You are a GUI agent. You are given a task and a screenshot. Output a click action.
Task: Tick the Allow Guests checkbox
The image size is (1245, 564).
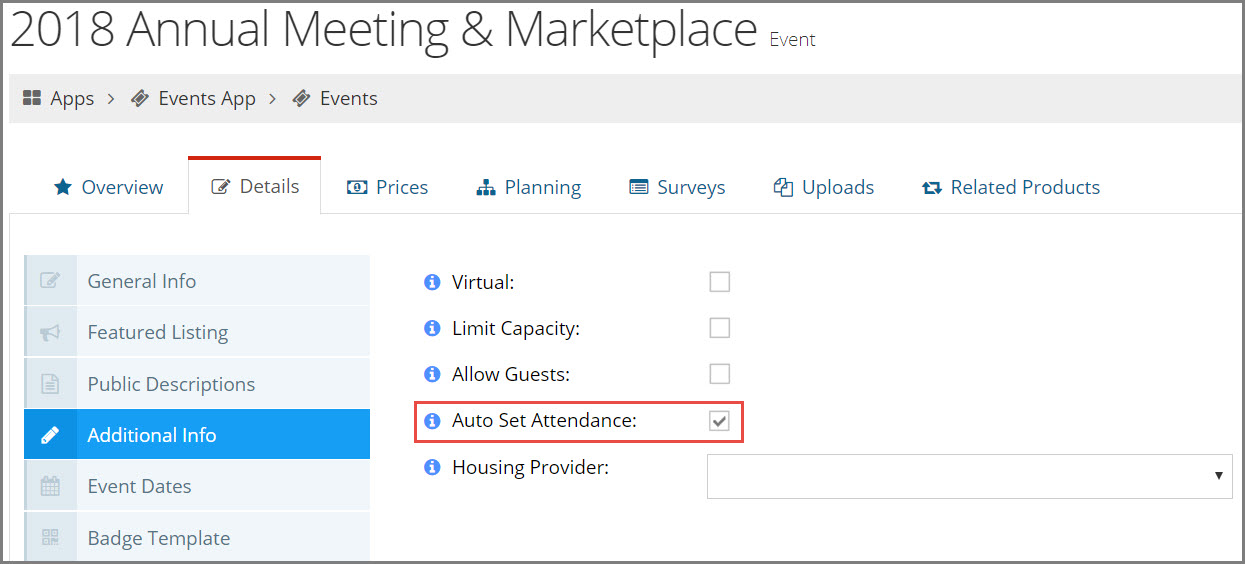[x=719, y=374]
